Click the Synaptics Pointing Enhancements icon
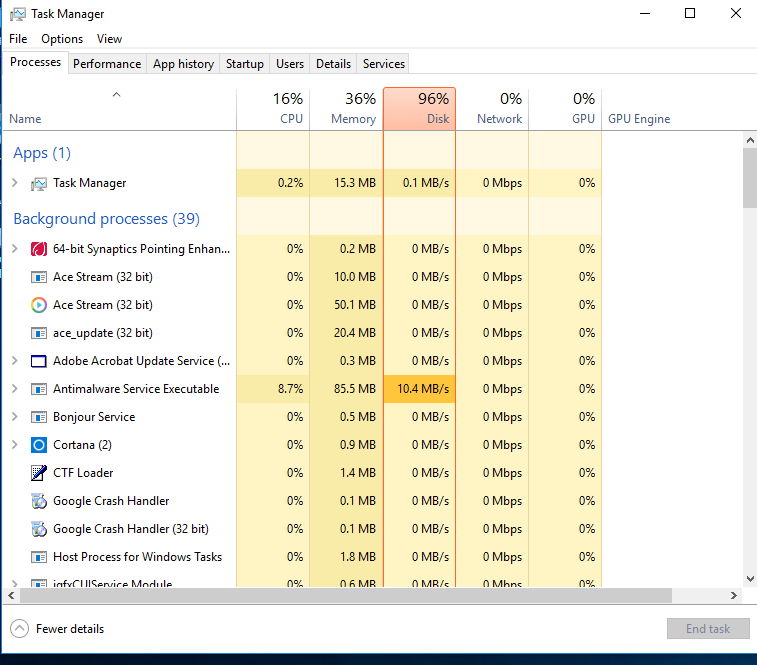This screenshot has width=757, height=665. pos(39,249)
